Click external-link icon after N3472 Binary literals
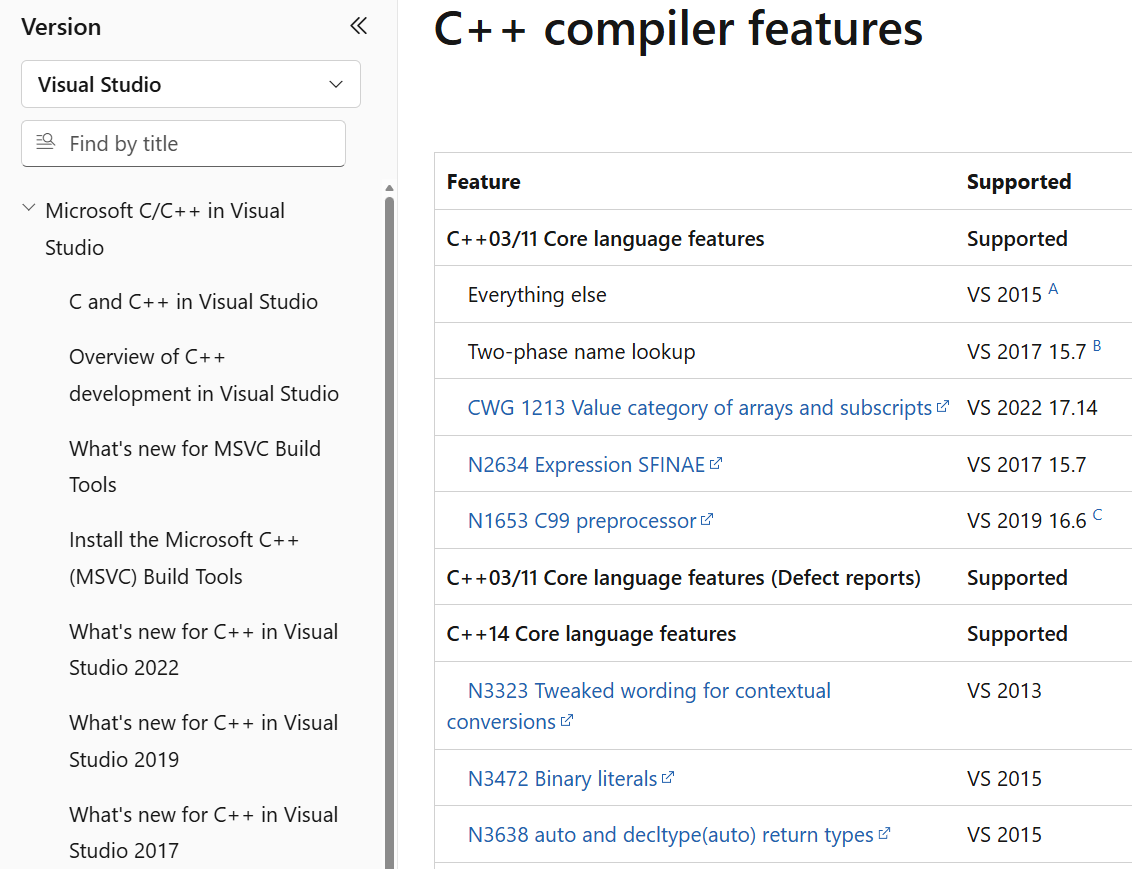This screenshot has width=1132, height=869. click(668, 777)
